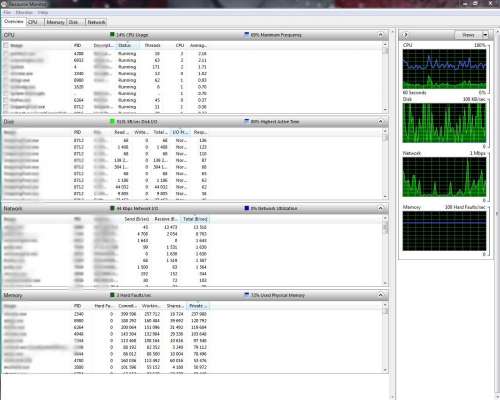Collapse the Disk section with its chevron
Image resolution: width=500 pixels, height=400 pixels.
(x=381, y=121)
